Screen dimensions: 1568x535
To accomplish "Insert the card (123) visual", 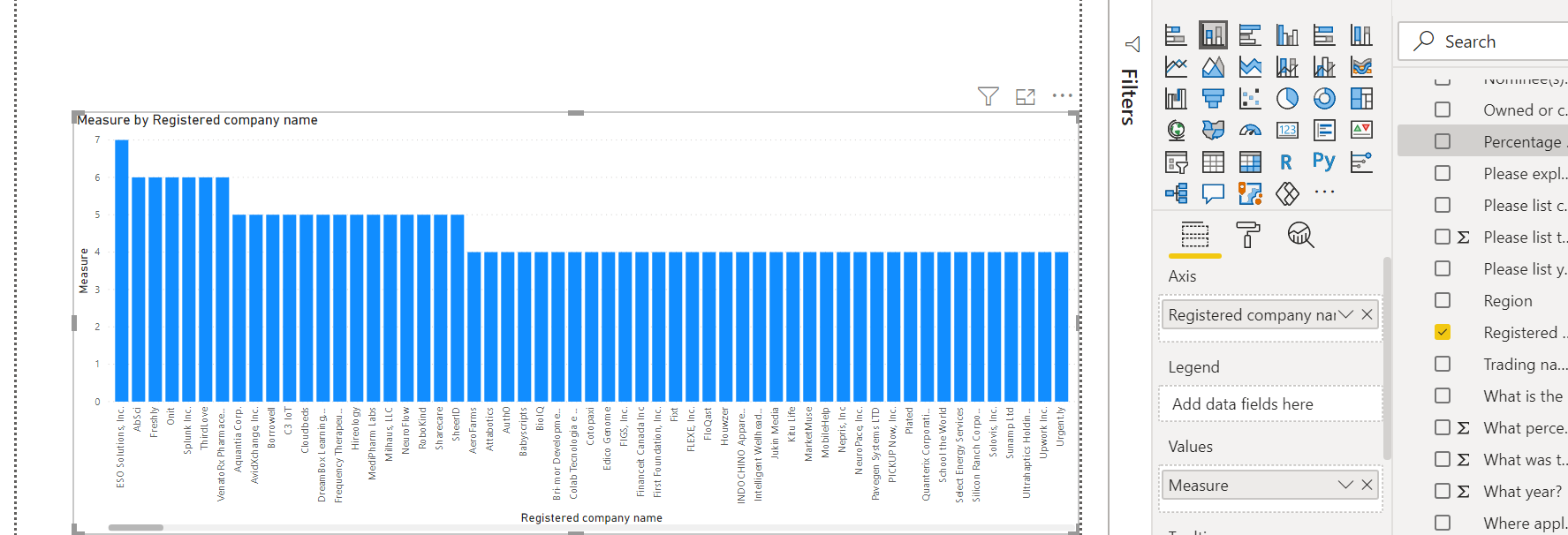I will tap(1287, 131).
